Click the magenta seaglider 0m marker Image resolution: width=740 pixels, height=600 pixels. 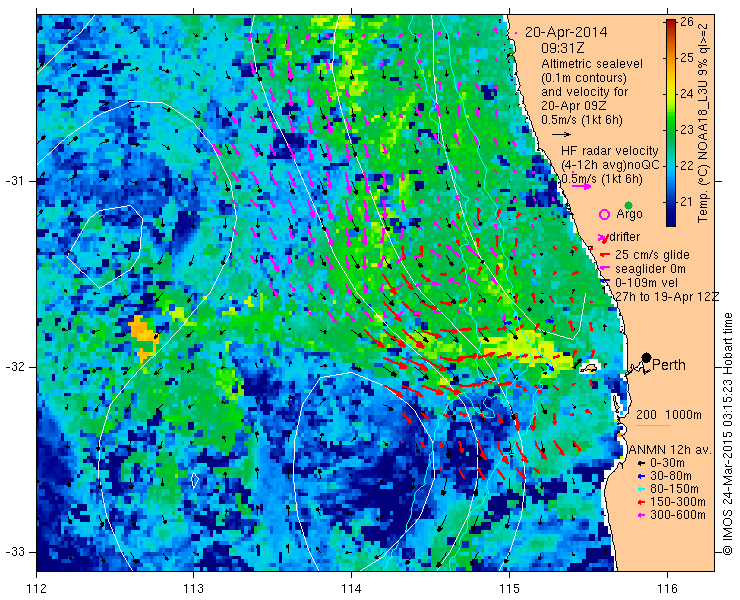coord(604,269)
